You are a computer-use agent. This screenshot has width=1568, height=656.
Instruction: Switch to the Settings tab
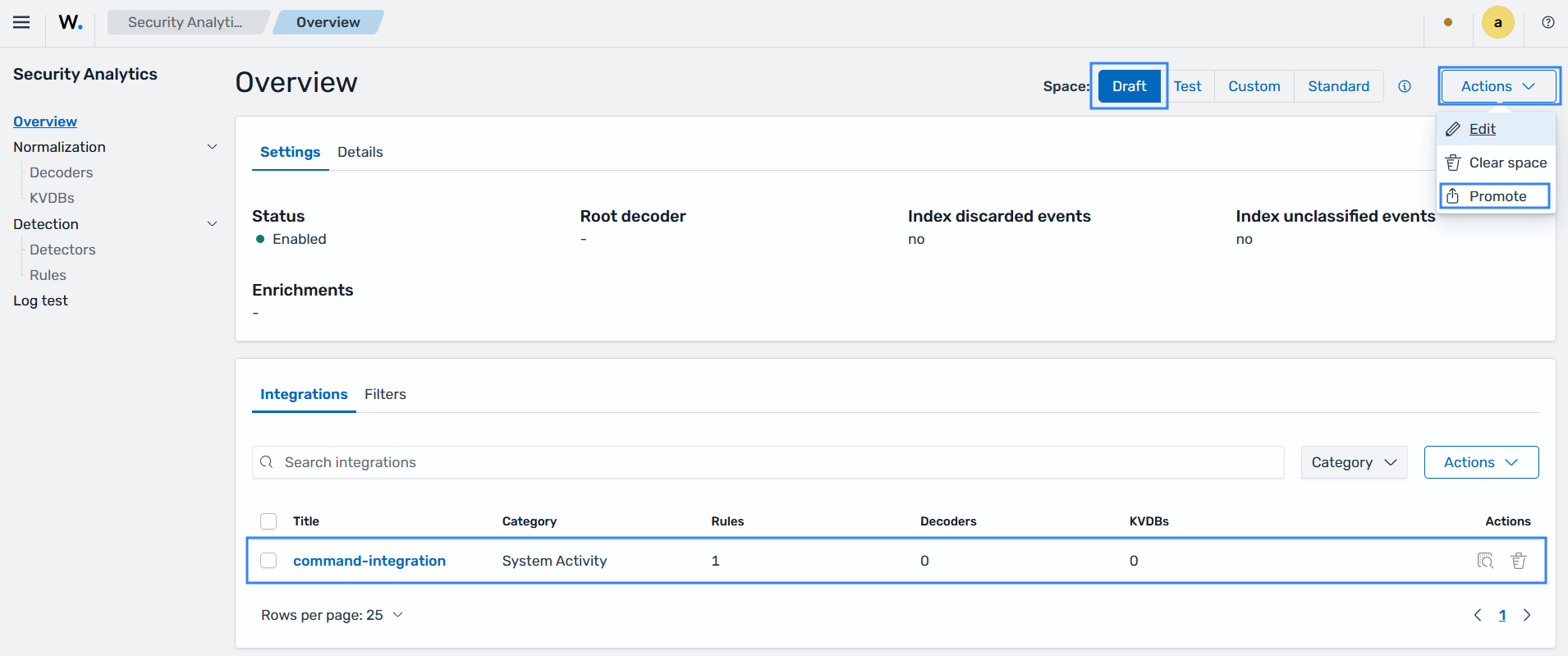coord(290,152)
